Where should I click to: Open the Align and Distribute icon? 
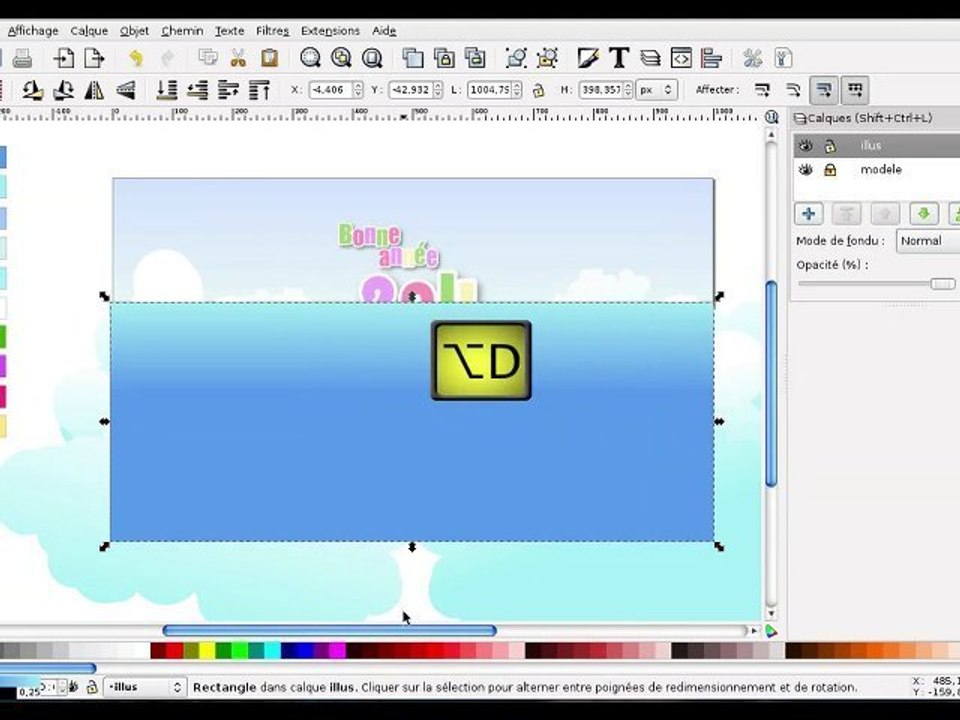tap(711, 58)
